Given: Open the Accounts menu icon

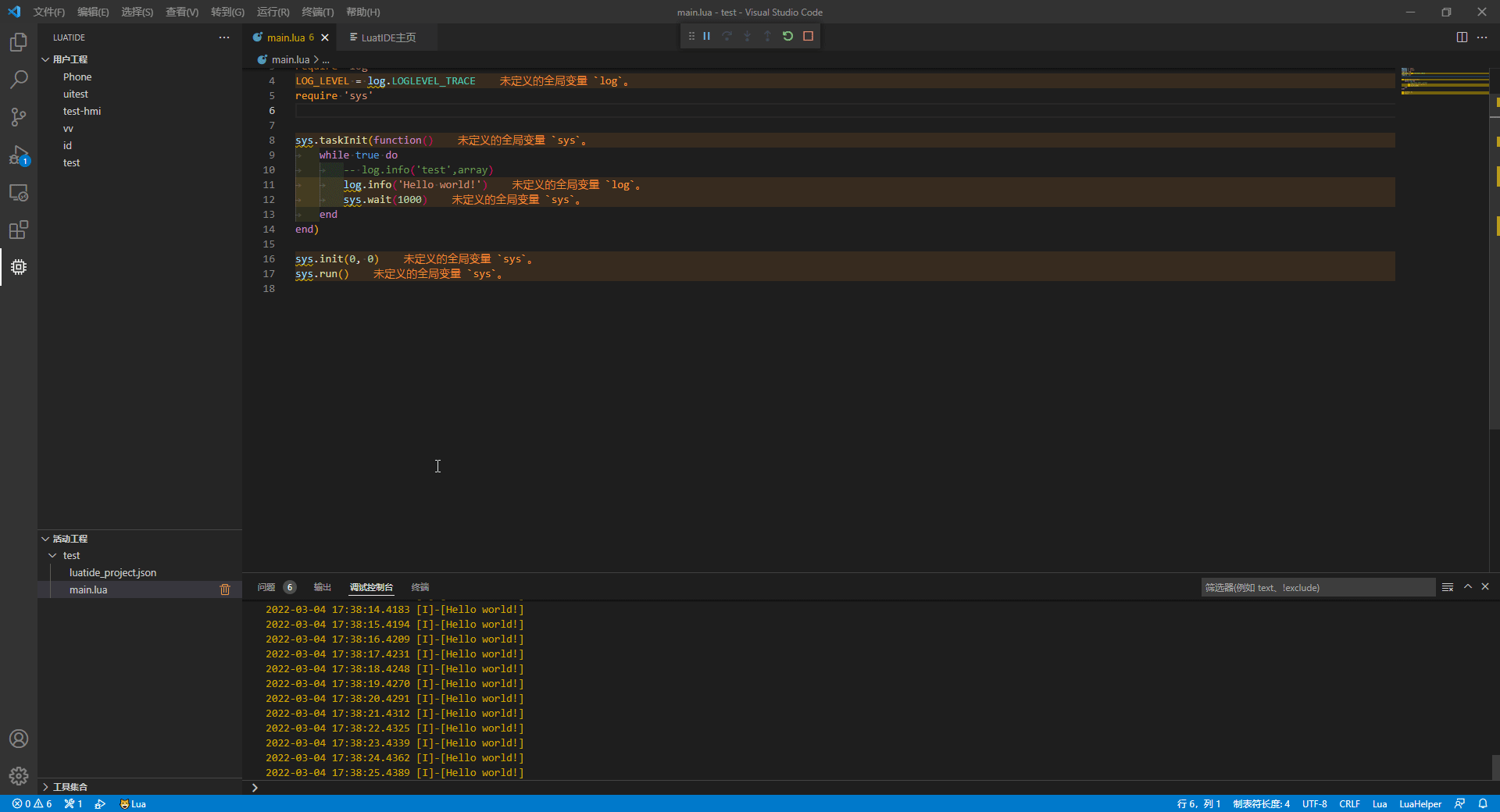Looking at the screenshot, I should tap(19, 739).
